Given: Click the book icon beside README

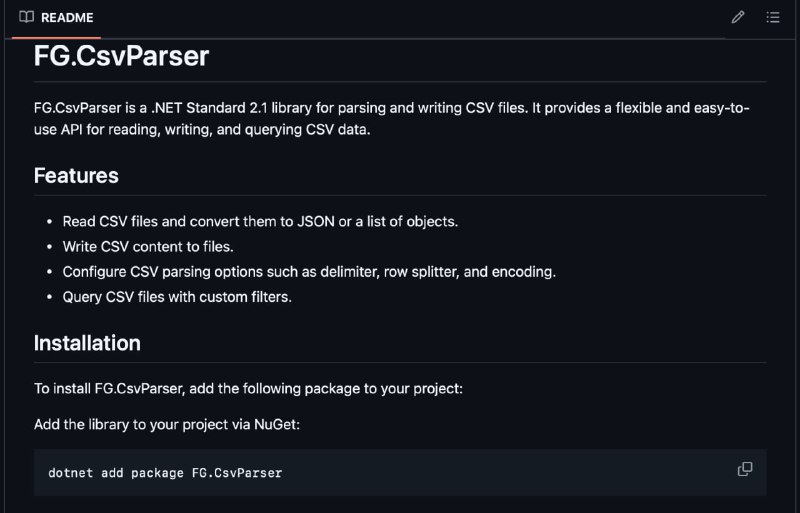Looking at the screenshot, I should [x=27, y=17].
